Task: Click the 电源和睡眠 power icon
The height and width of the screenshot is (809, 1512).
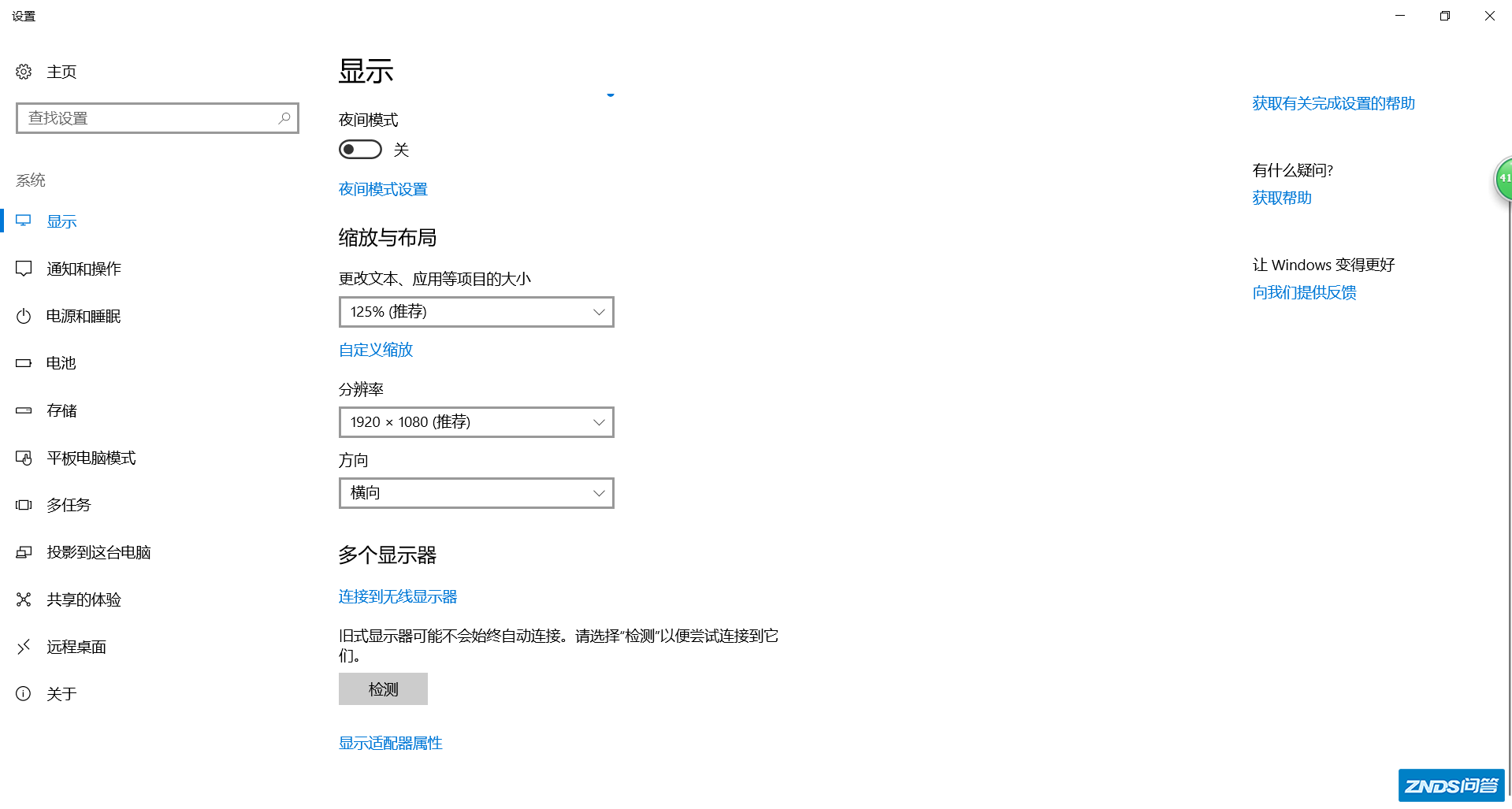Action: click(x=24, y=316)
